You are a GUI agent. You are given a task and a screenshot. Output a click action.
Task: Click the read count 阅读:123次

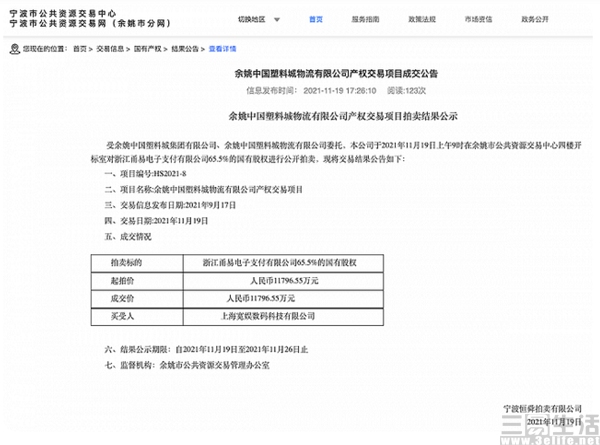(406, 91)
